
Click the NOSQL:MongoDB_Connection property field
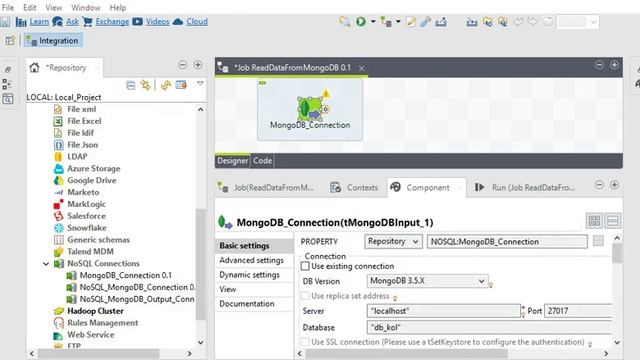pos(507,241)
